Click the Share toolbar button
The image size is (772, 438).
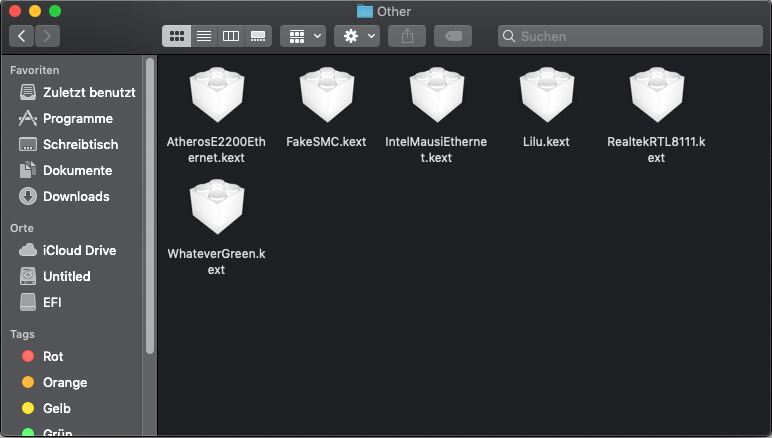[x=407, y=36]
